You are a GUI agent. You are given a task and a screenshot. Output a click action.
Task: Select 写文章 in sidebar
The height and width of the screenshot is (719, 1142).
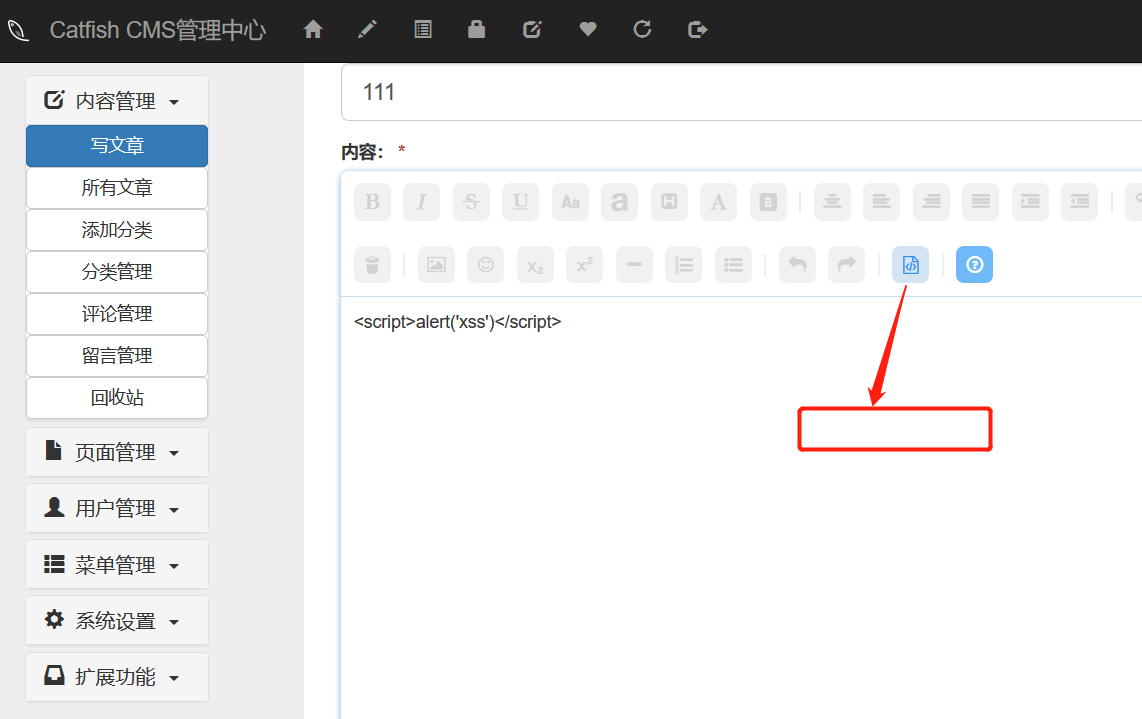point(117,146)
